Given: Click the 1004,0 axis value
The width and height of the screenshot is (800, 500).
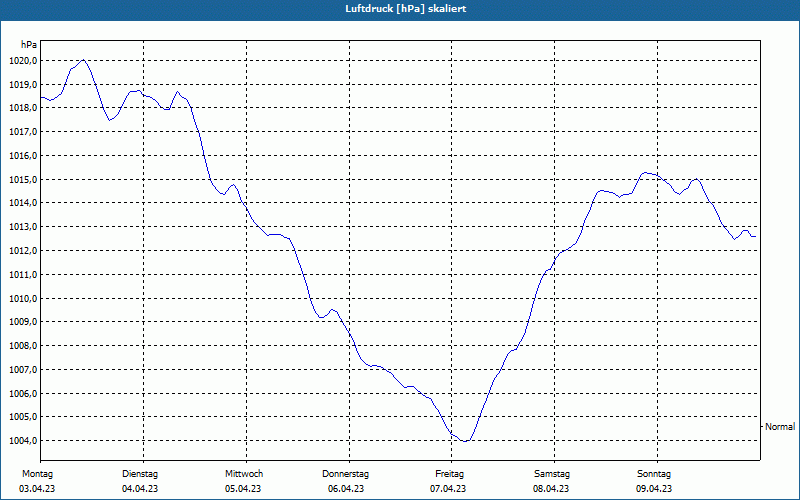Looking at the screenshot, I should 23,441.
